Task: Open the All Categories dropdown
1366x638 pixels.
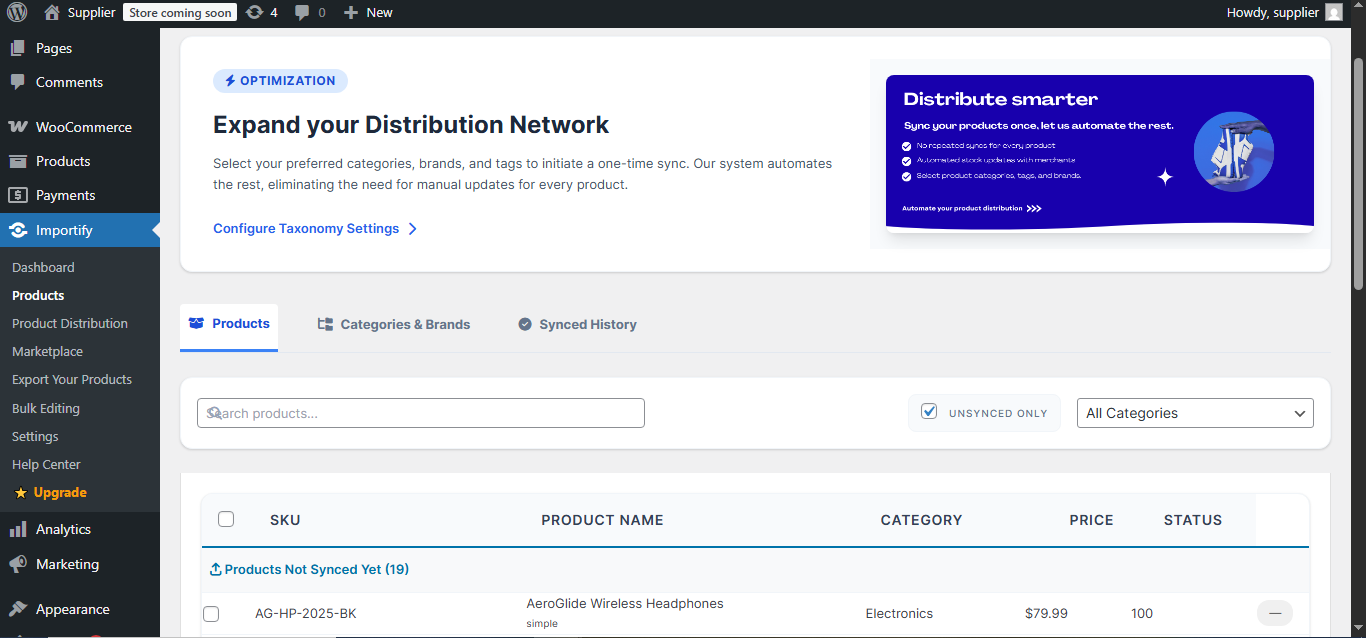Action: (1195, 413)
